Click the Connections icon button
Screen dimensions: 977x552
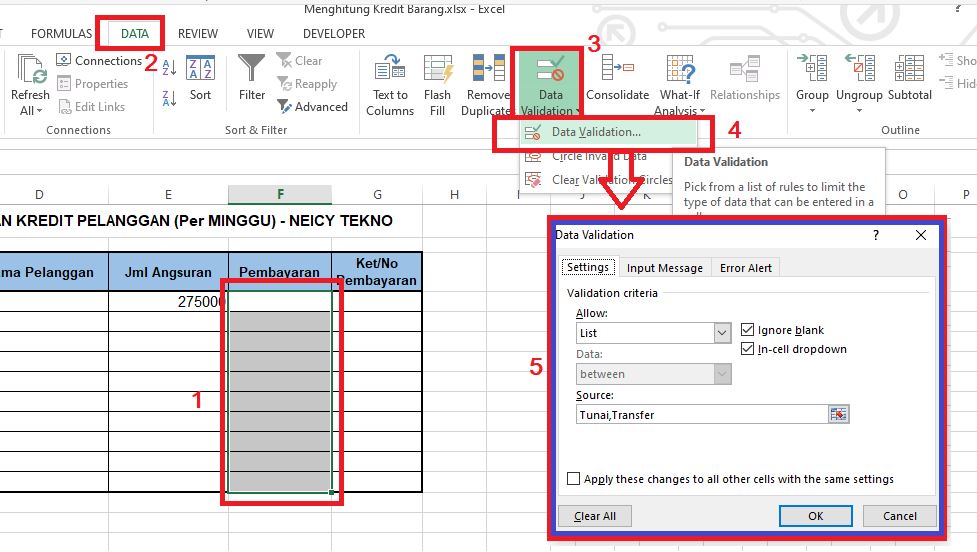point(63,60)
